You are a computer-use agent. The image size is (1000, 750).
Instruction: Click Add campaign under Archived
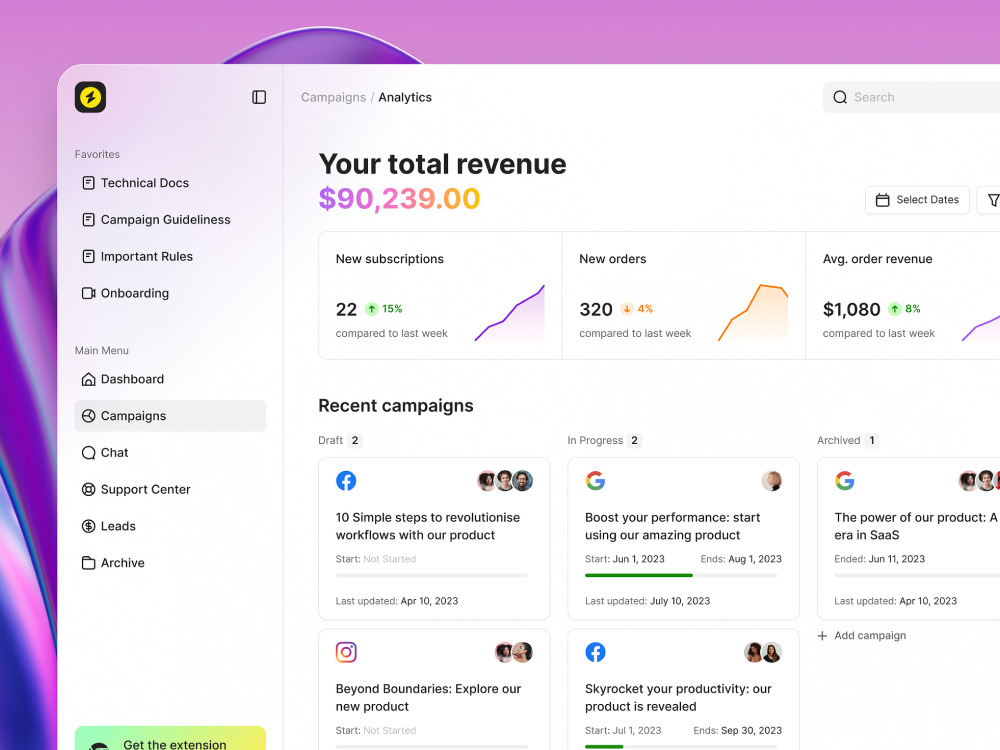point(862,636)
